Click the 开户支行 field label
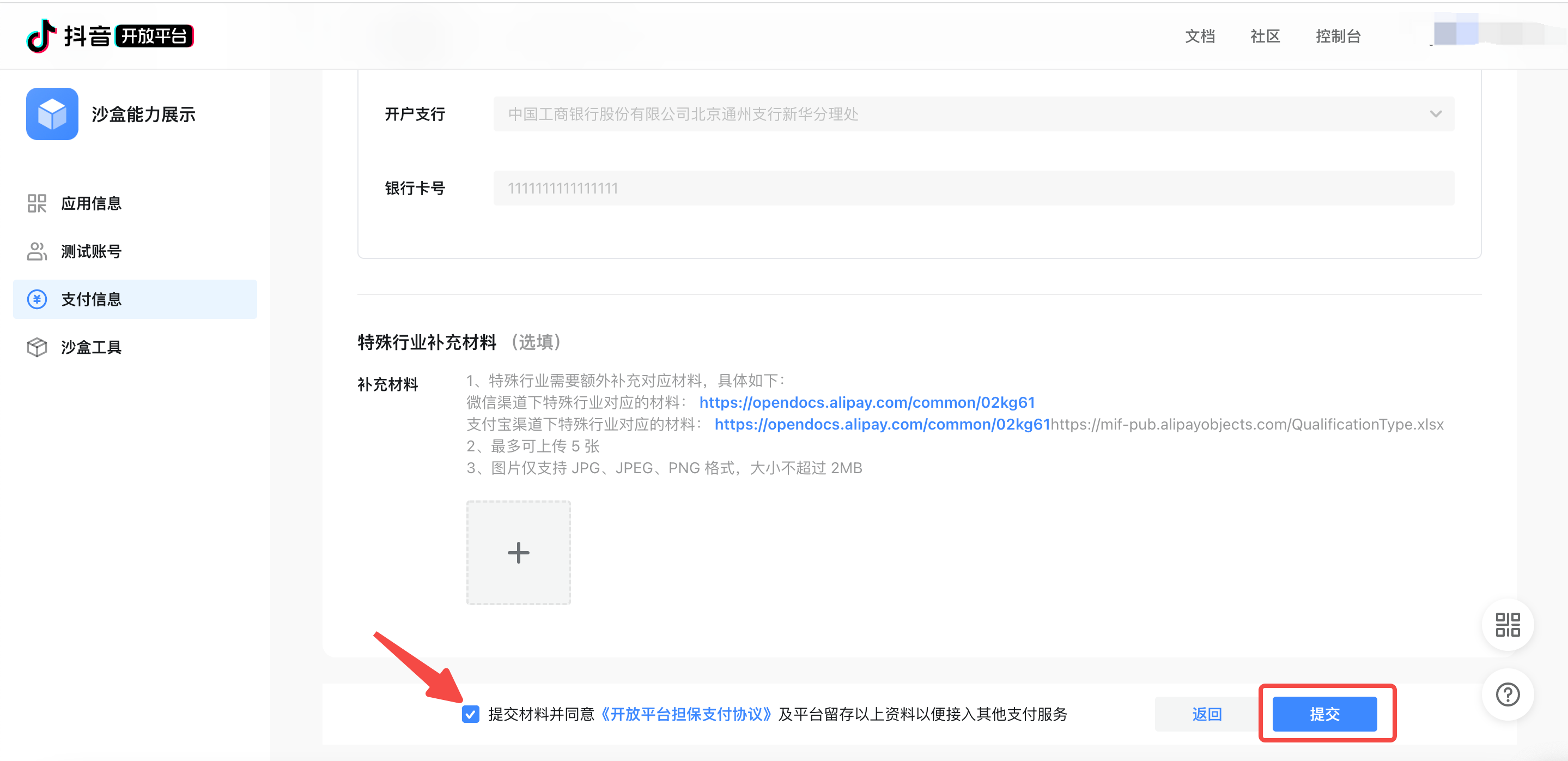 (x=415, y=114)
